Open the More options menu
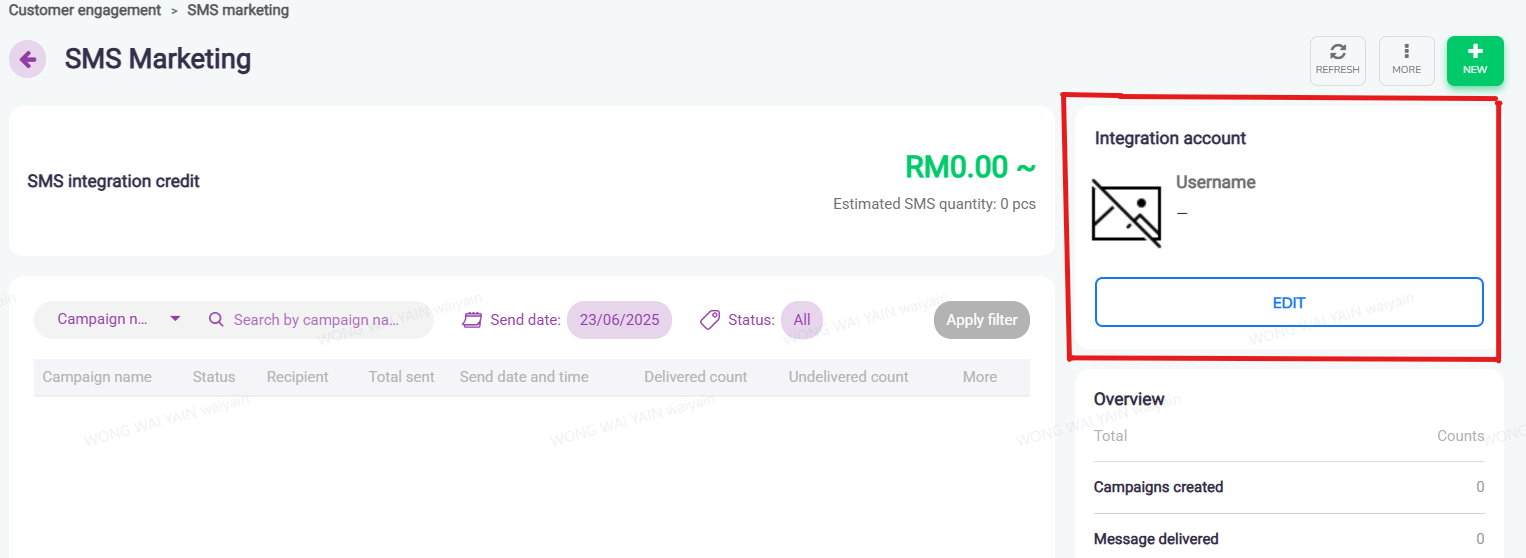 (1406, 60)
